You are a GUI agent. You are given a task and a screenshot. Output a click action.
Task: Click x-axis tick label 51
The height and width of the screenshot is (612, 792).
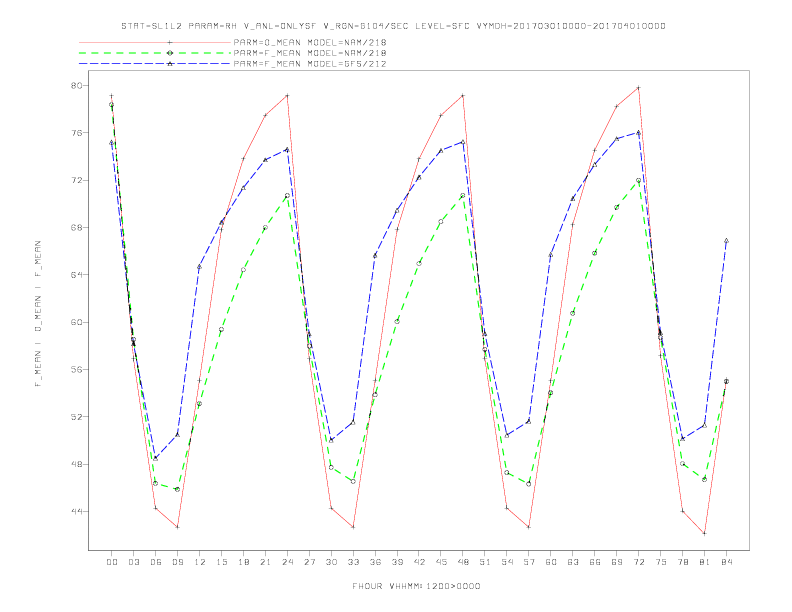485,562
